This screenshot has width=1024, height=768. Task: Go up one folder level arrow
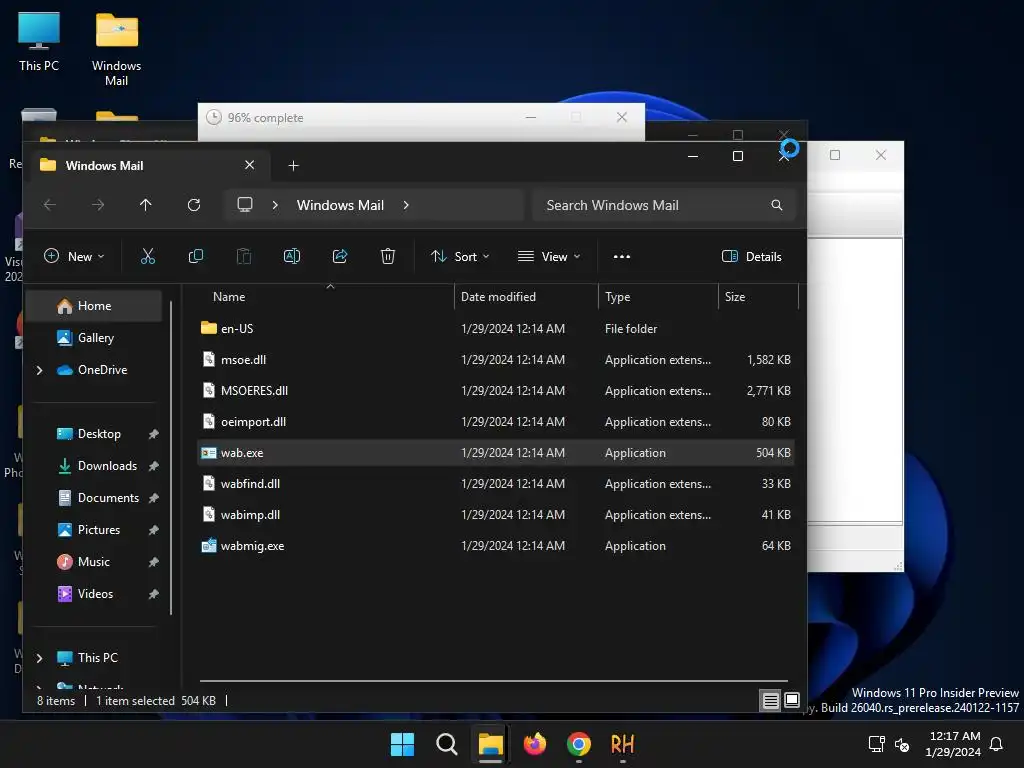[x=146, y=205]
